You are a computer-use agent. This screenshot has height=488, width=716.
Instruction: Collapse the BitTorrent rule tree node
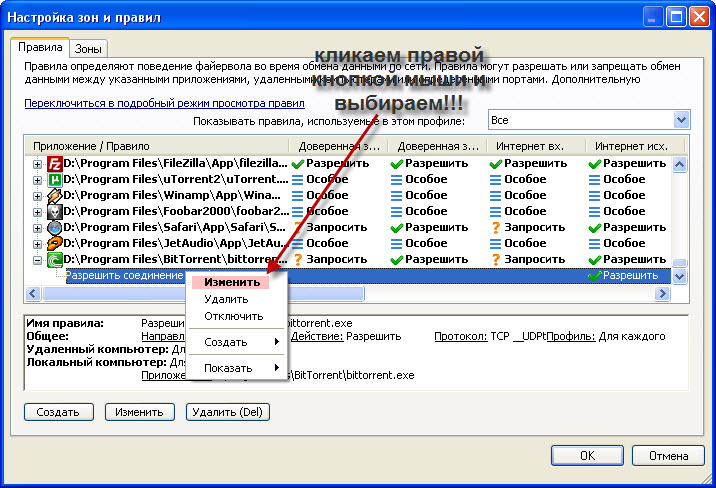point(38,259)
